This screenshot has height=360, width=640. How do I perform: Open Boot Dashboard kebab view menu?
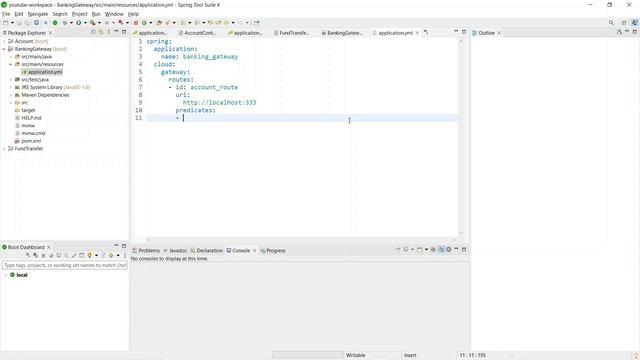pos(125,256)
